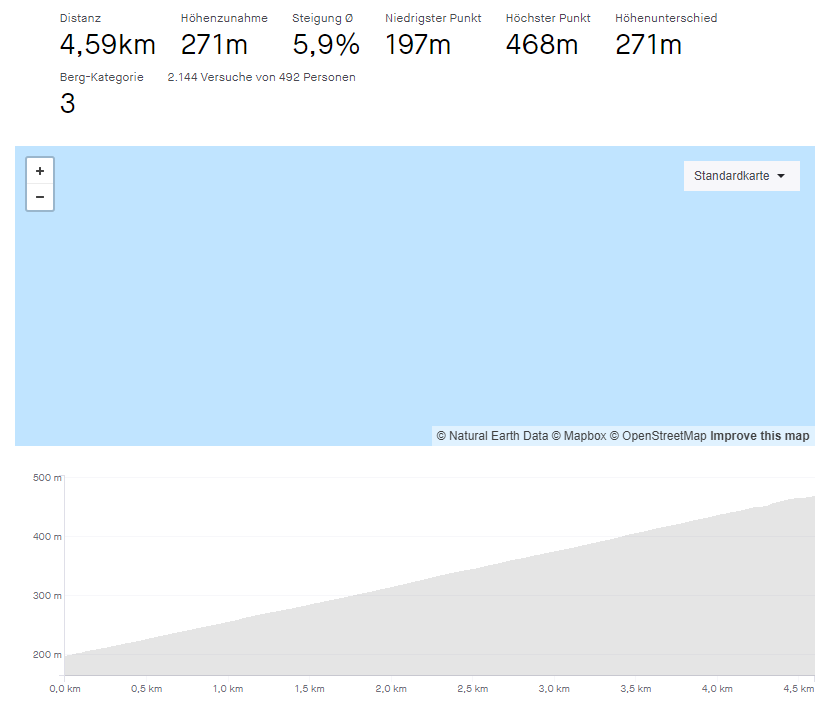
Task: Click the Improve this map link
Action: 760,436
